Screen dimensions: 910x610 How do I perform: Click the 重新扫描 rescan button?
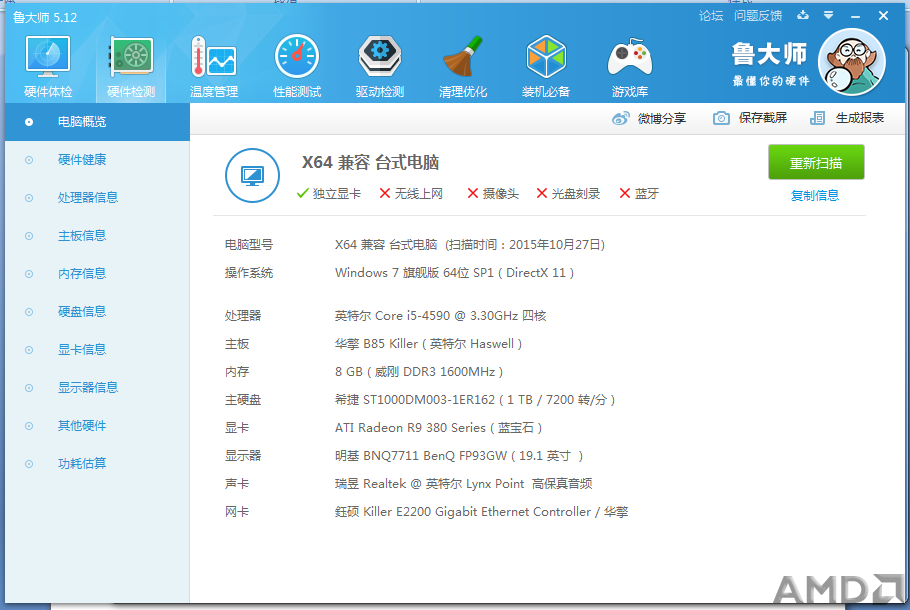coord(816,163)
